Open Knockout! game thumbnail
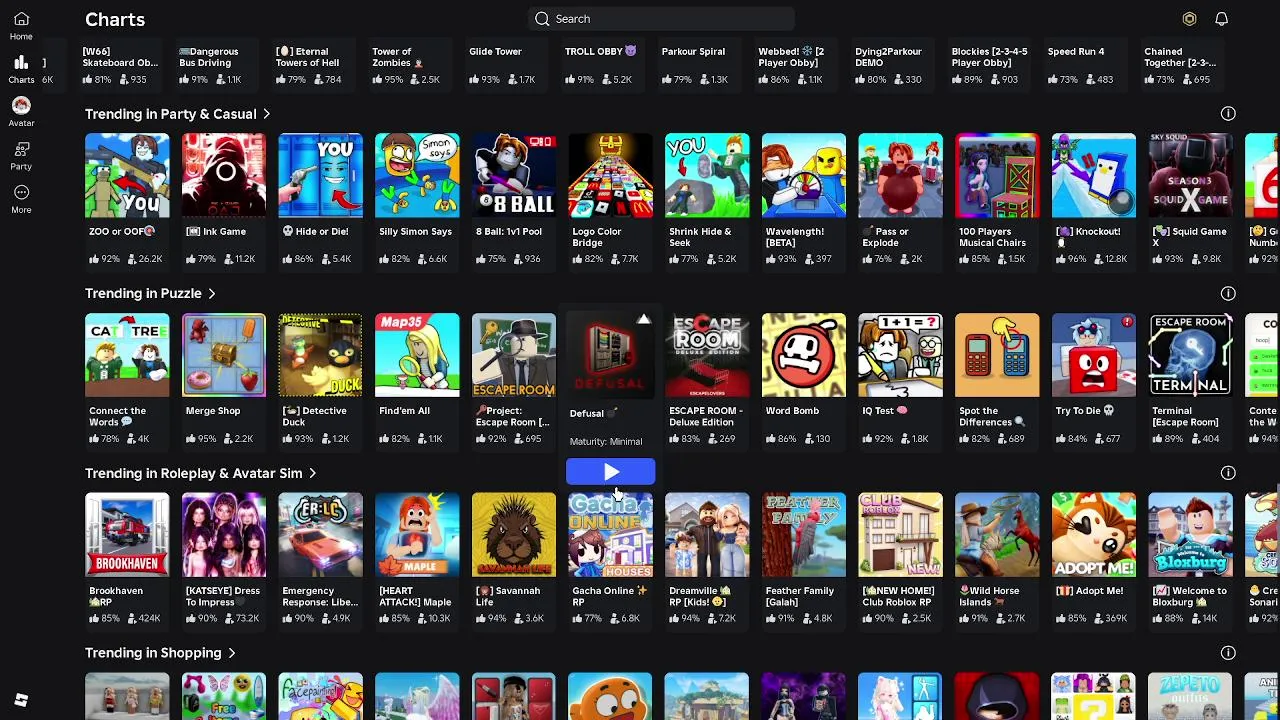Image resolution: width=1280 pixels, height=720 pixels. point(1094,175)
